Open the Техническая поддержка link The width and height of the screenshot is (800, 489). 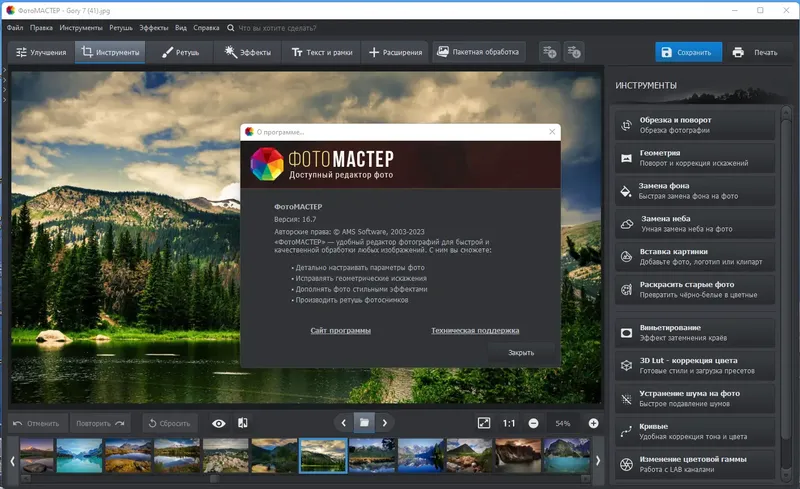point(475,330)
